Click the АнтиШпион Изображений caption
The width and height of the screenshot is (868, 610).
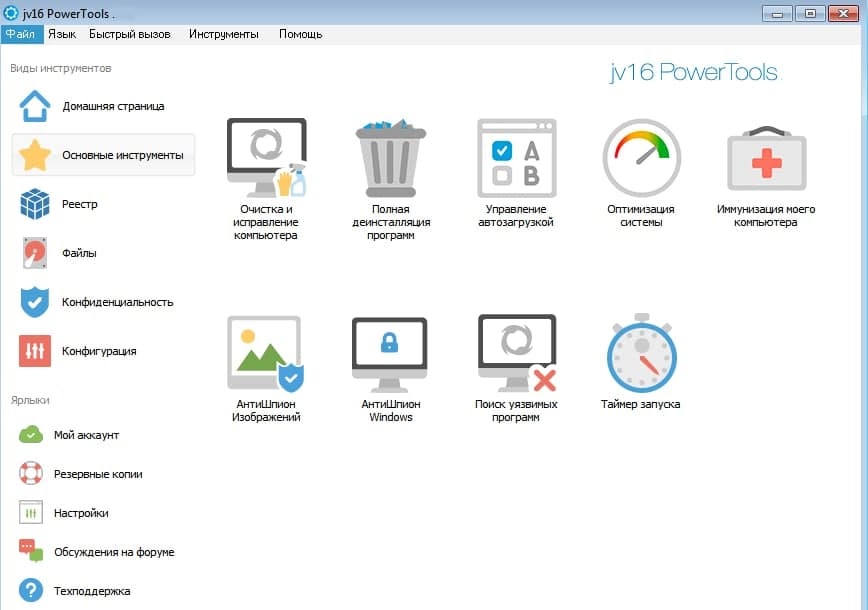[x=266, y=411]
